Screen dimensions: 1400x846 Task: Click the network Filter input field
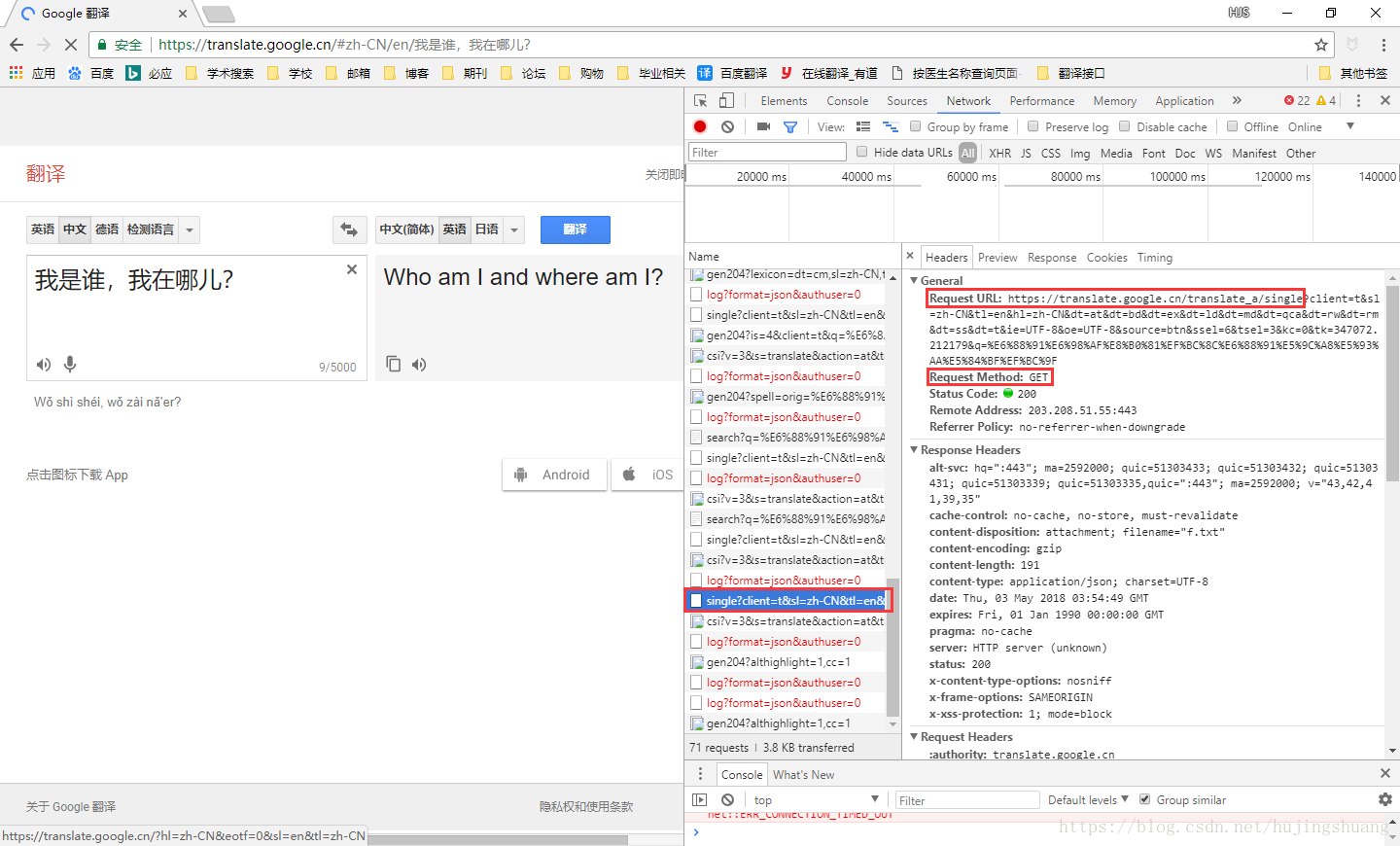click(x=767, y=152)
